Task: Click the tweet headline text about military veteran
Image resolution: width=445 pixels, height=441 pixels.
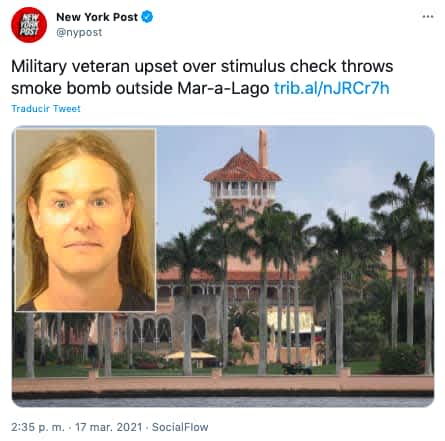Action: click(202, 77)
